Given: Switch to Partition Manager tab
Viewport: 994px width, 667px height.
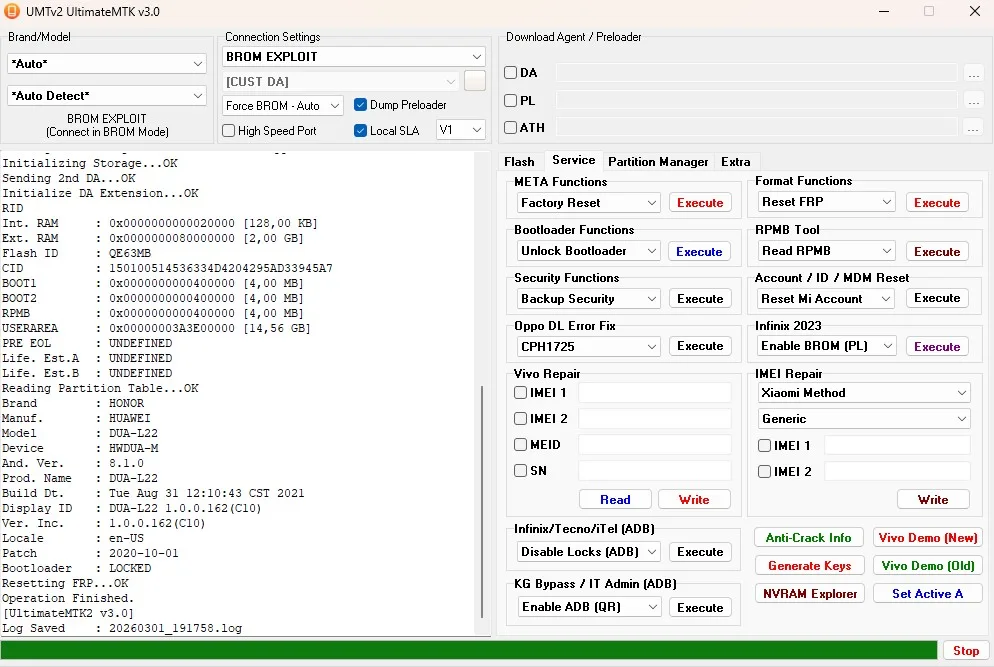Looking at the screenshot, I should 658,162.
